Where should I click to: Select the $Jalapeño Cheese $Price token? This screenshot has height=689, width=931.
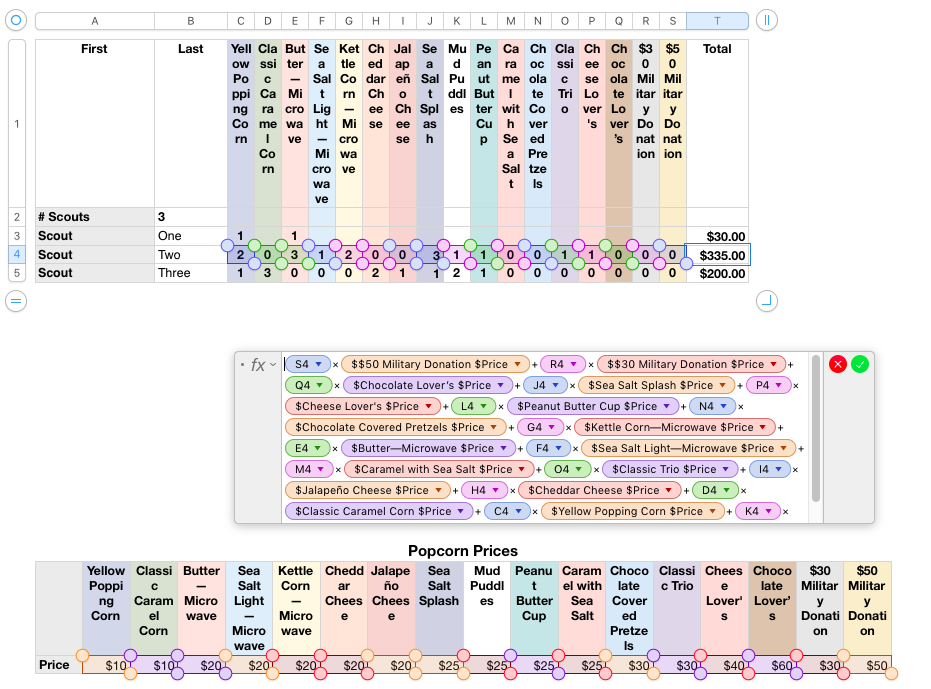pos(368,490)
